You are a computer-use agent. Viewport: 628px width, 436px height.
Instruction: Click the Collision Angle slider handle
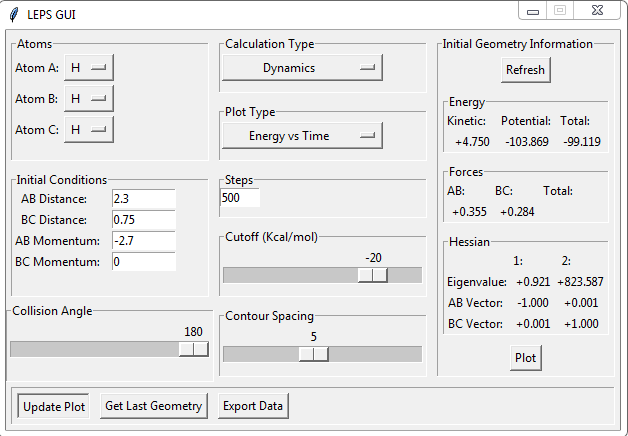[x=193, y=349]
